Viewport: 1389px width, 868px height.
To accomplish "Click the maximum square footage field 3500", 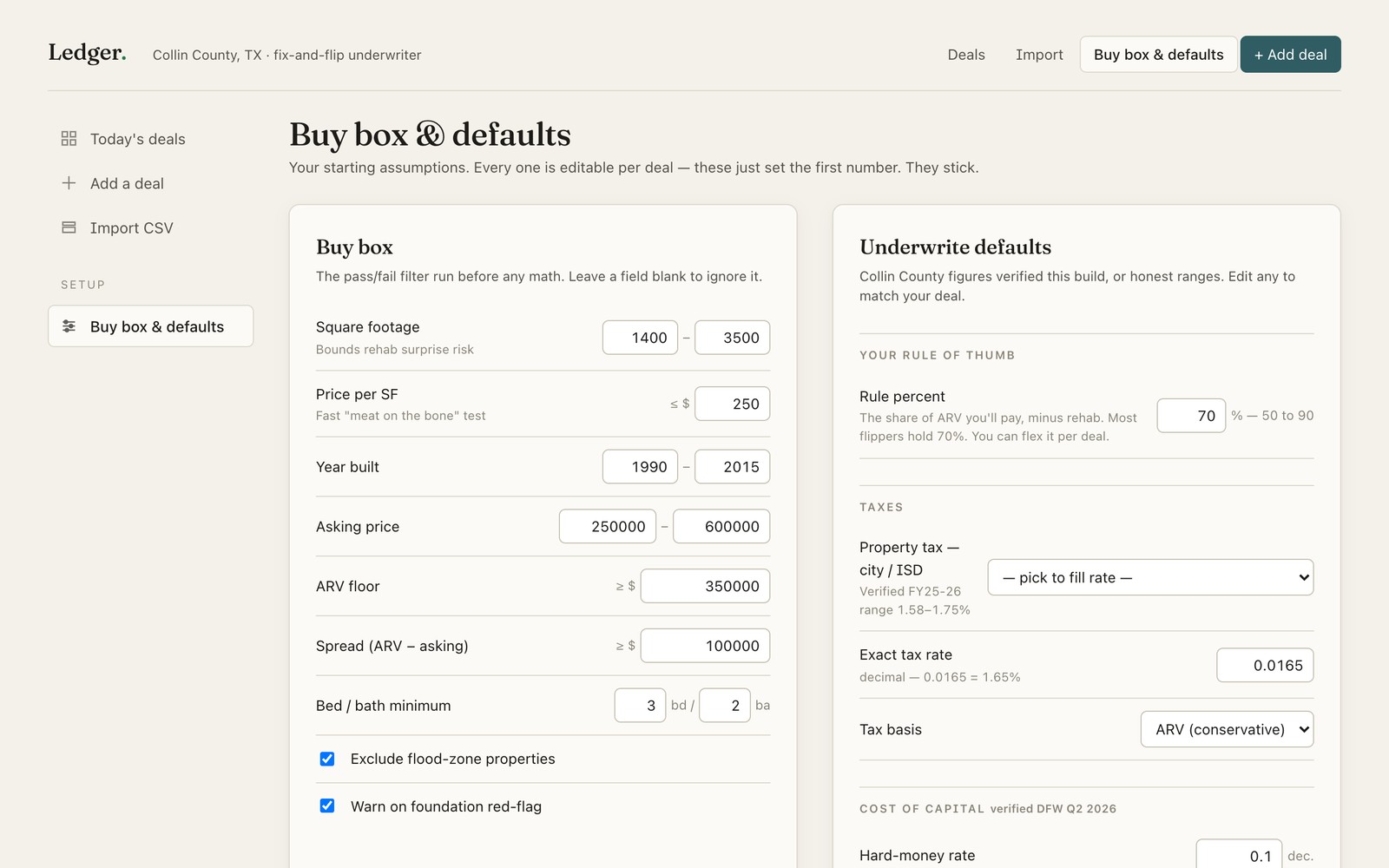I will [x=732, y=338].
